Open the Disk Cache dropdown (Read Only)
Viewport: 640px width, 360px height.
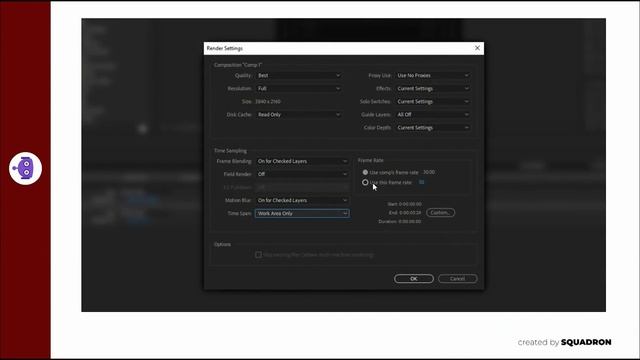(x=299, y=115)
